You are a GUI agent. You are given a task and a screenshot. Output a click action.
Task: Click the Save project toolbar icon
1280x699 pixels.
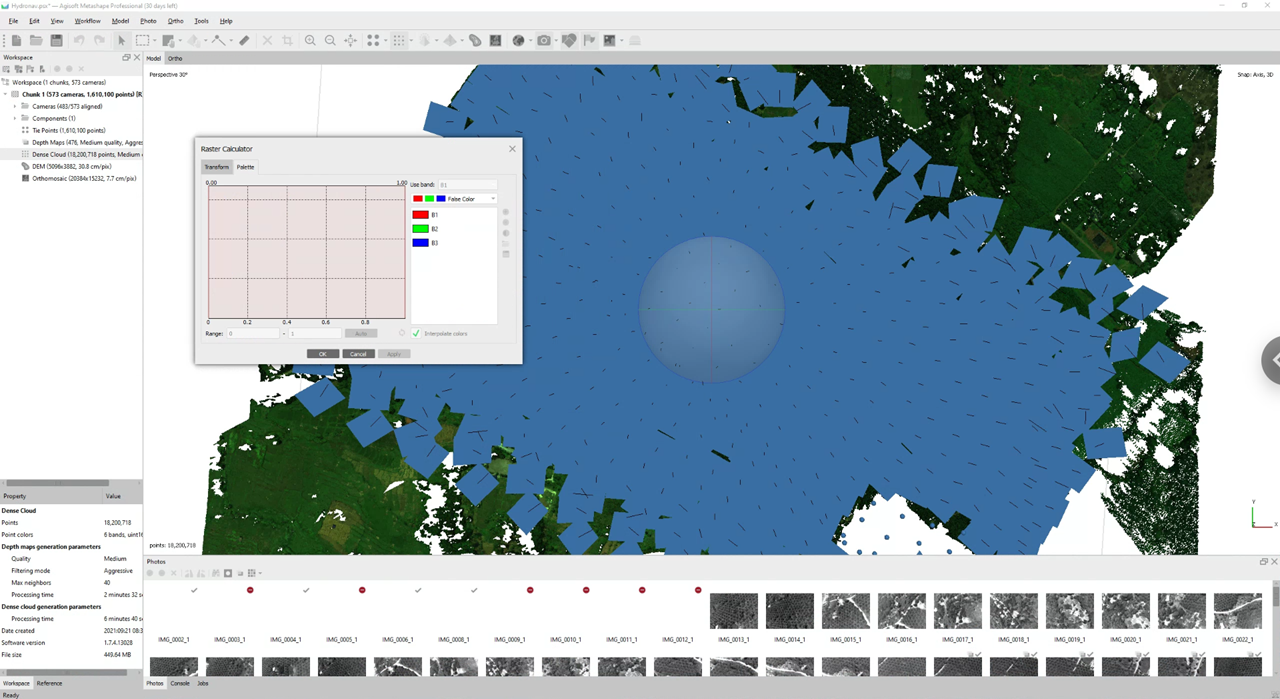click(56, 41)
